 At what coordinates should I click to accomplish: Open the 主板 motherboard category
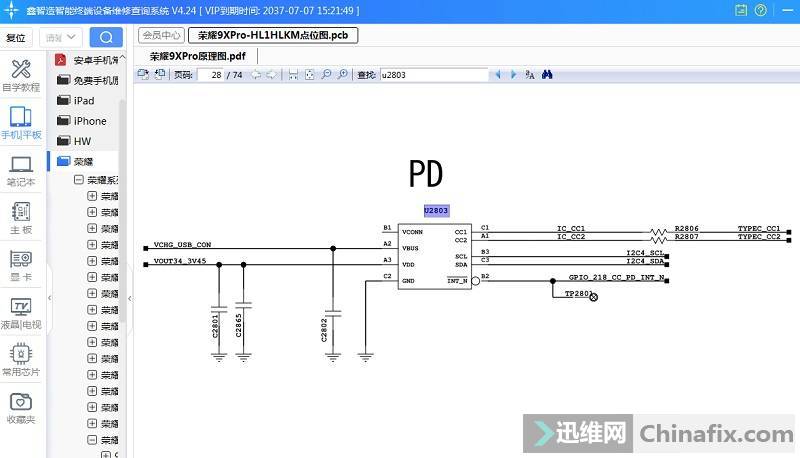(21, 217)
